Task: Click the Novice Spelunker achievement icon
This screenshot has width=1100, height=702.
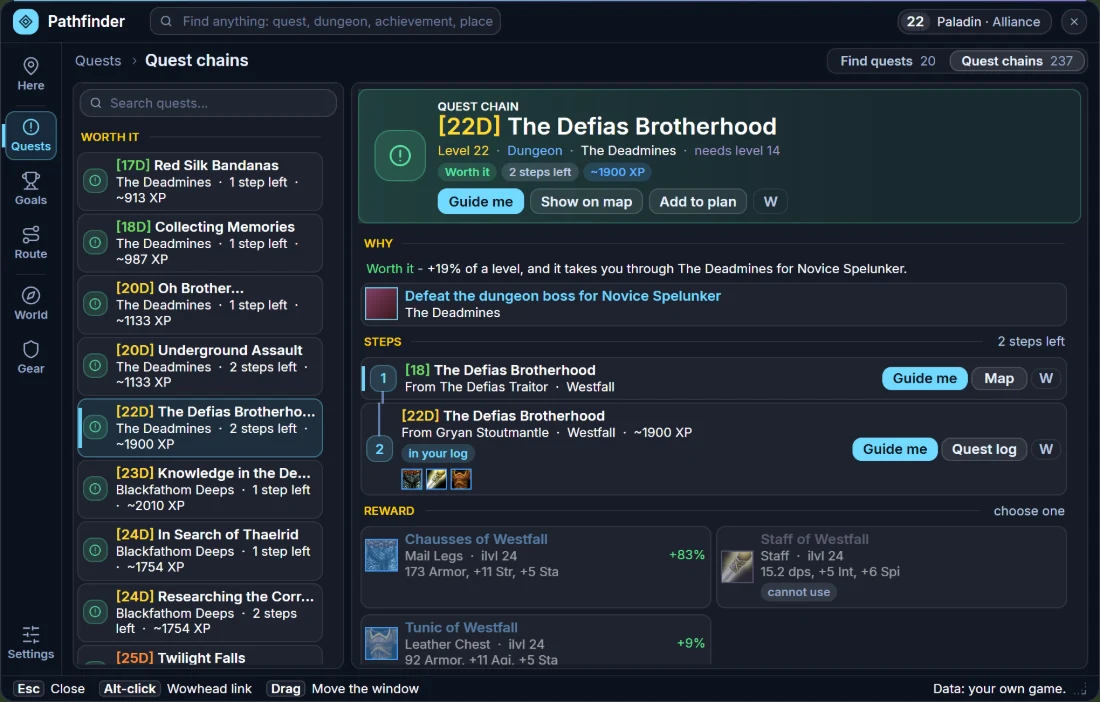Action: 382,304
